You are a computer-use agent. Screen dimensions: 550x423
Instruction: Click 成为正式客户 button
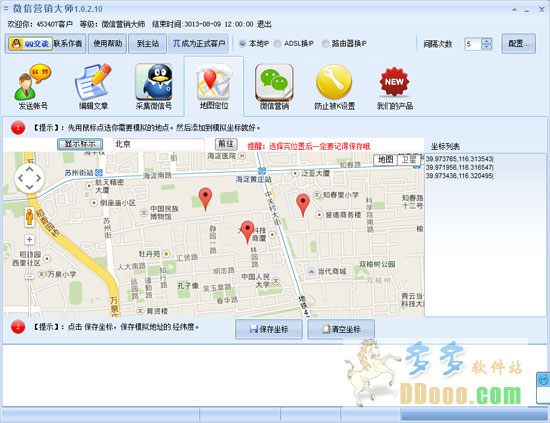point(199,44)
